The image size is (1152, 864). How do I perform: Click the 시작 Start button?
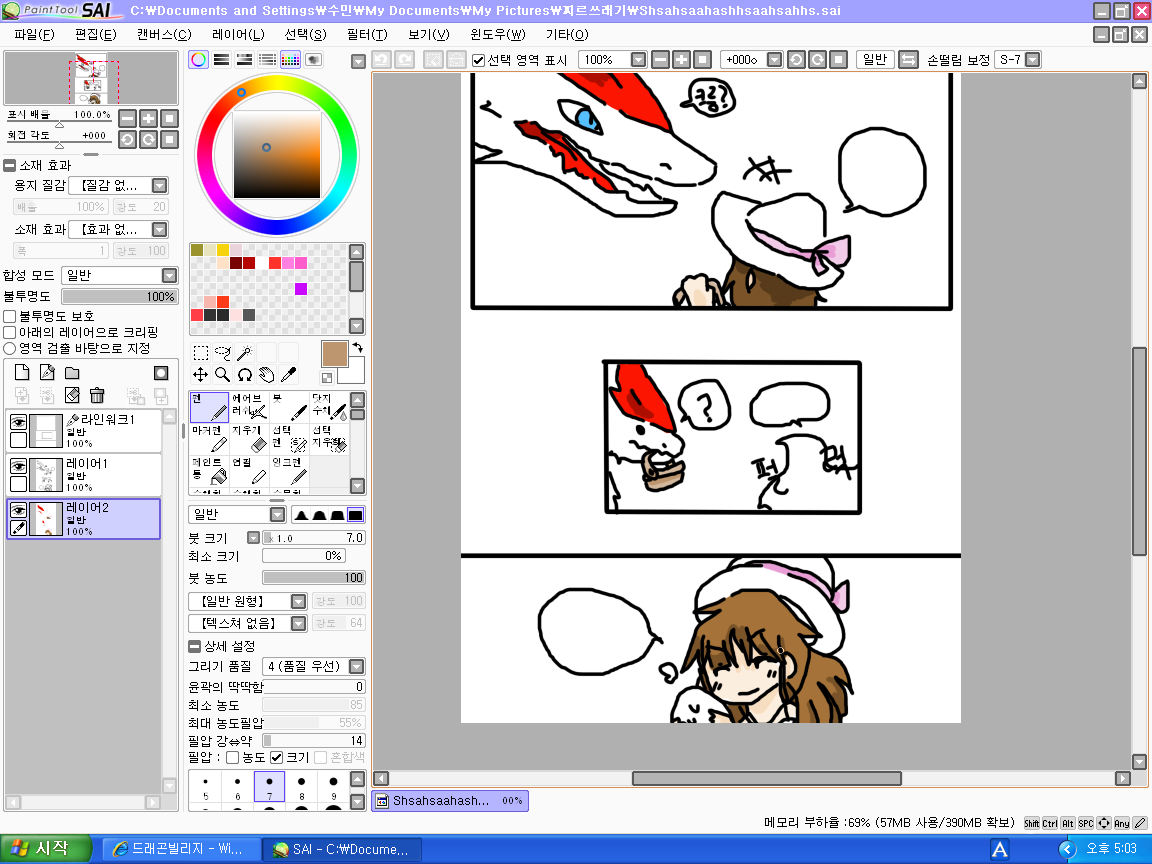46,849
